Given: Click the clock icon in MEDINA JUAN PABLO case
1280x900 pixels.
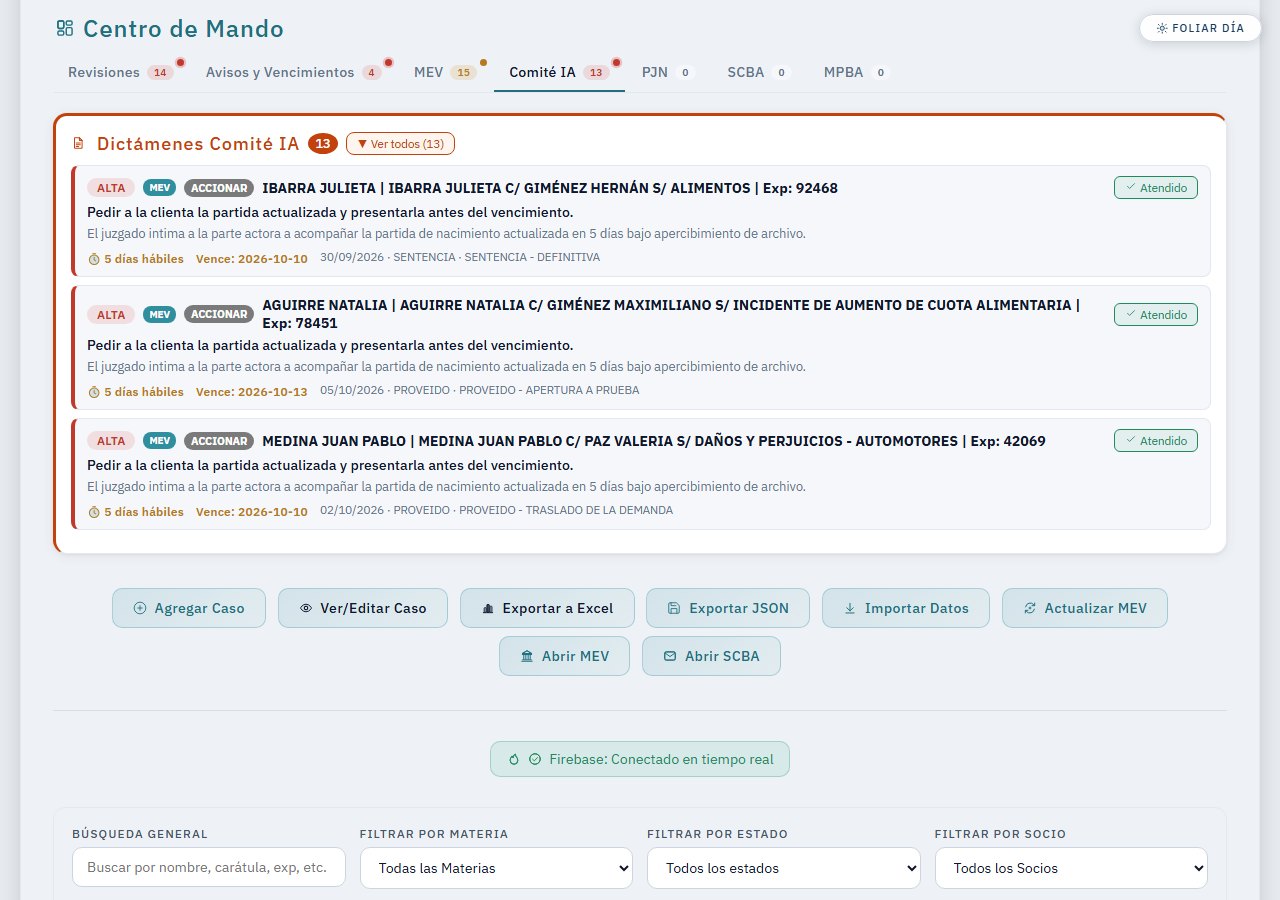Looking at the screenshot, I should click(x=94, y=512).
